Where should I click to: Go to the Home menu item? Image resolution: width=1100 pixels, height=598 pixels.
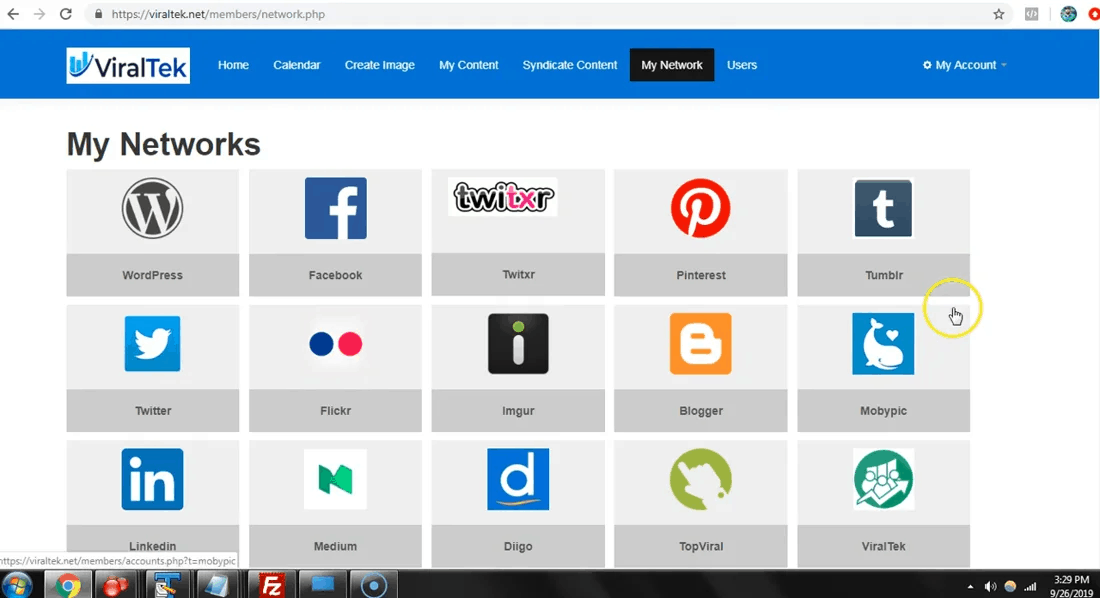click(x=233, y=65)
